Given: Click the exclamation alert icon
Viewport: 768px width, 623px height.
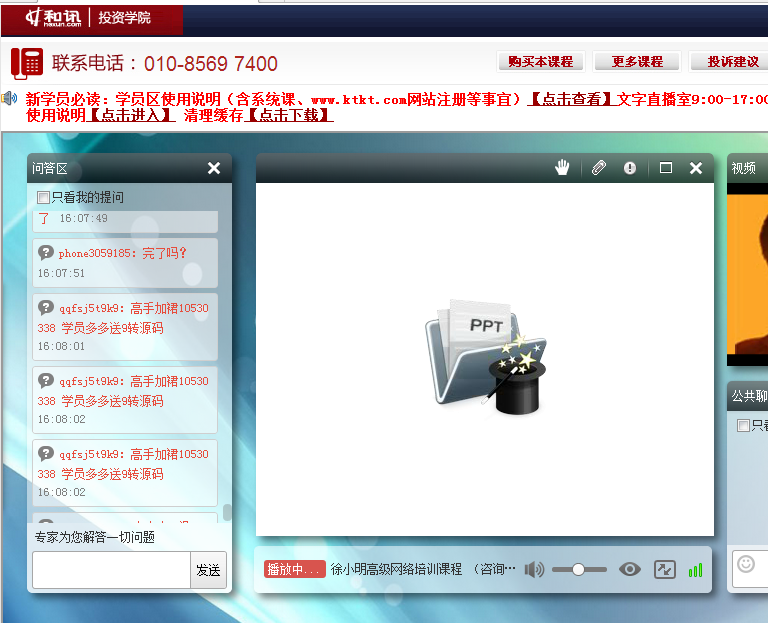Looking at the screenshot, I should 630,168.
